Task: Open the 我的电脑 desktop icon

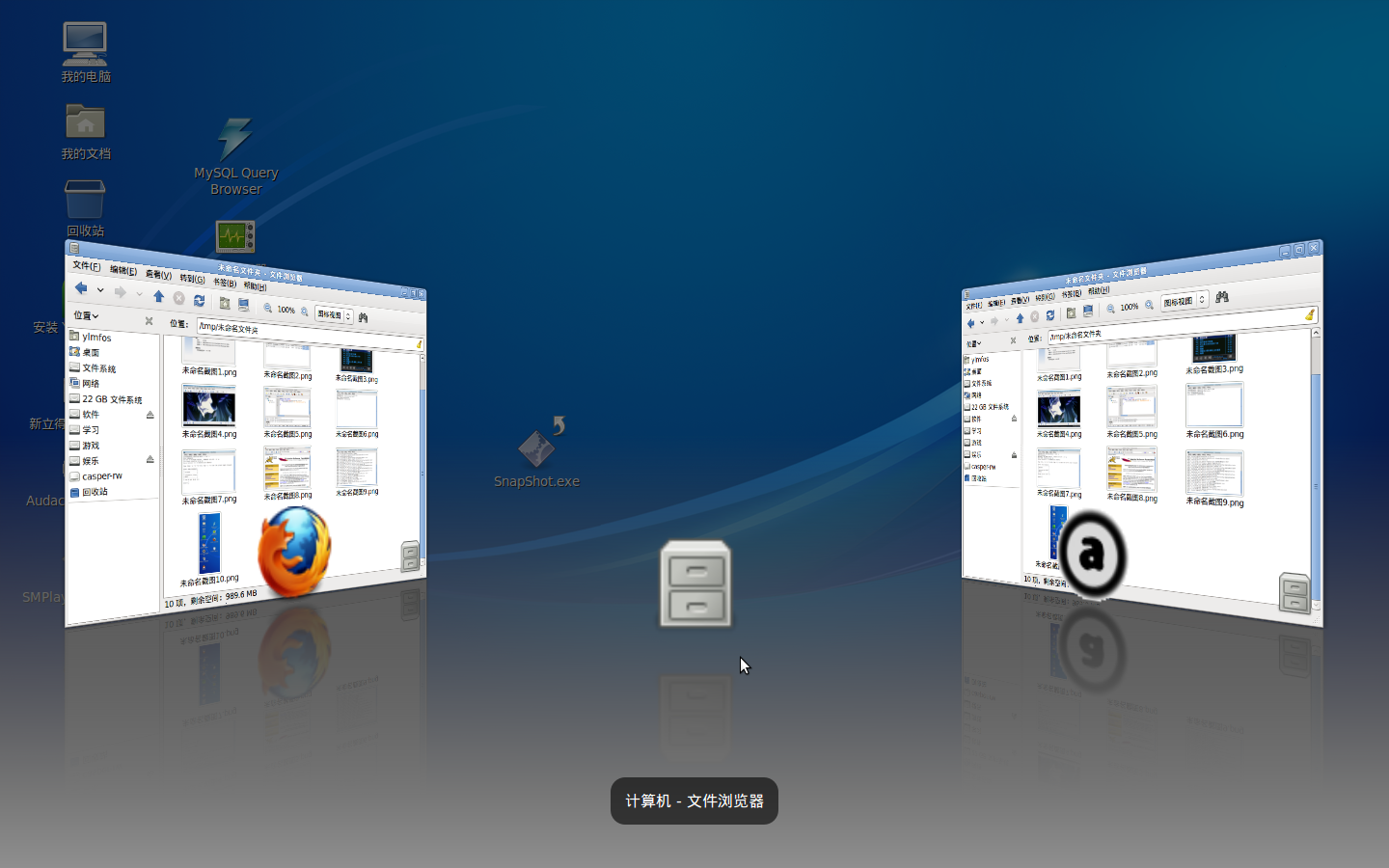Action: (86, 52)
